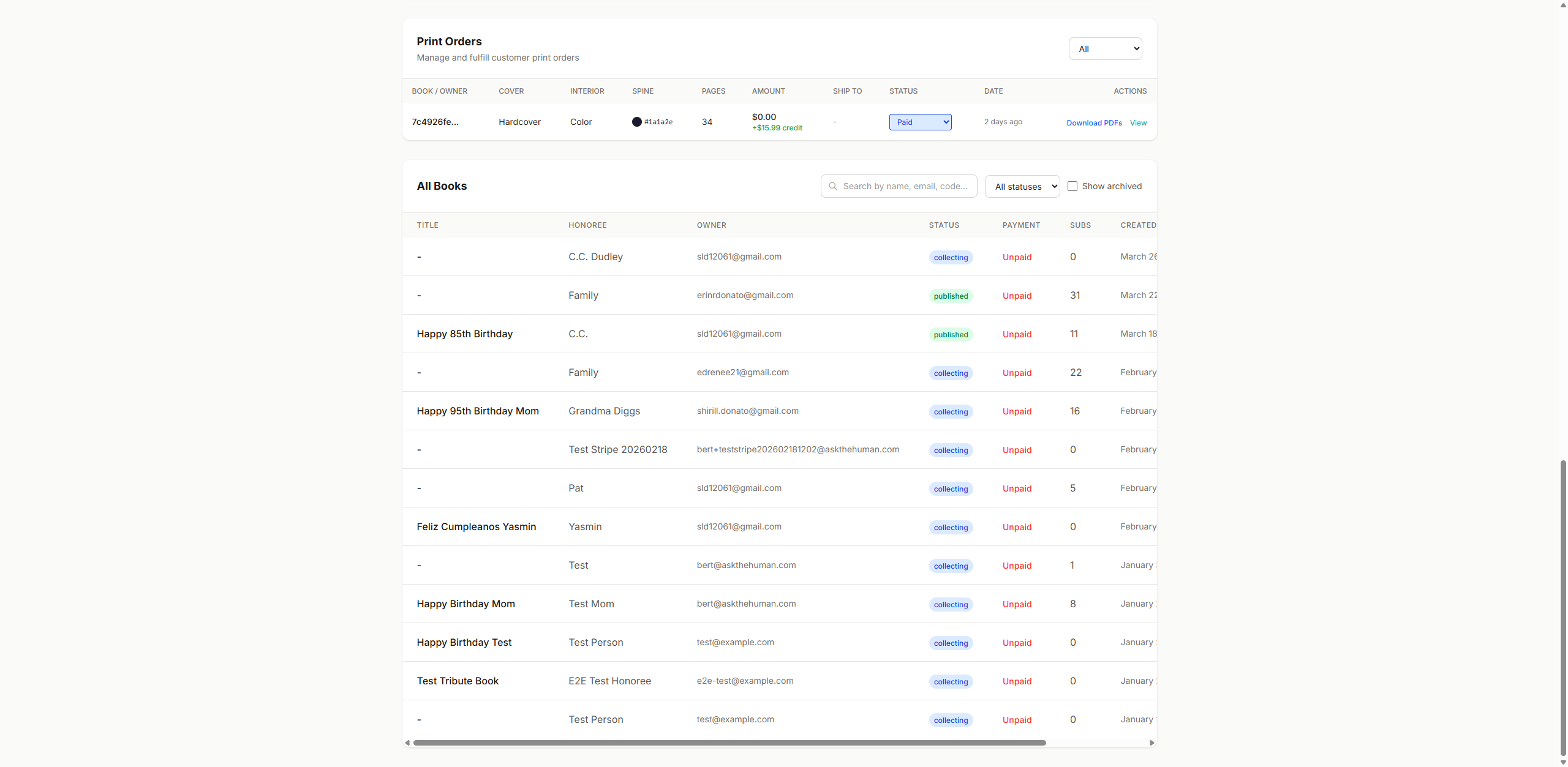Click the View link for the print order
Viewport: 1568px width, 767px height.
pyautogui.click(x=1137, y=122)
